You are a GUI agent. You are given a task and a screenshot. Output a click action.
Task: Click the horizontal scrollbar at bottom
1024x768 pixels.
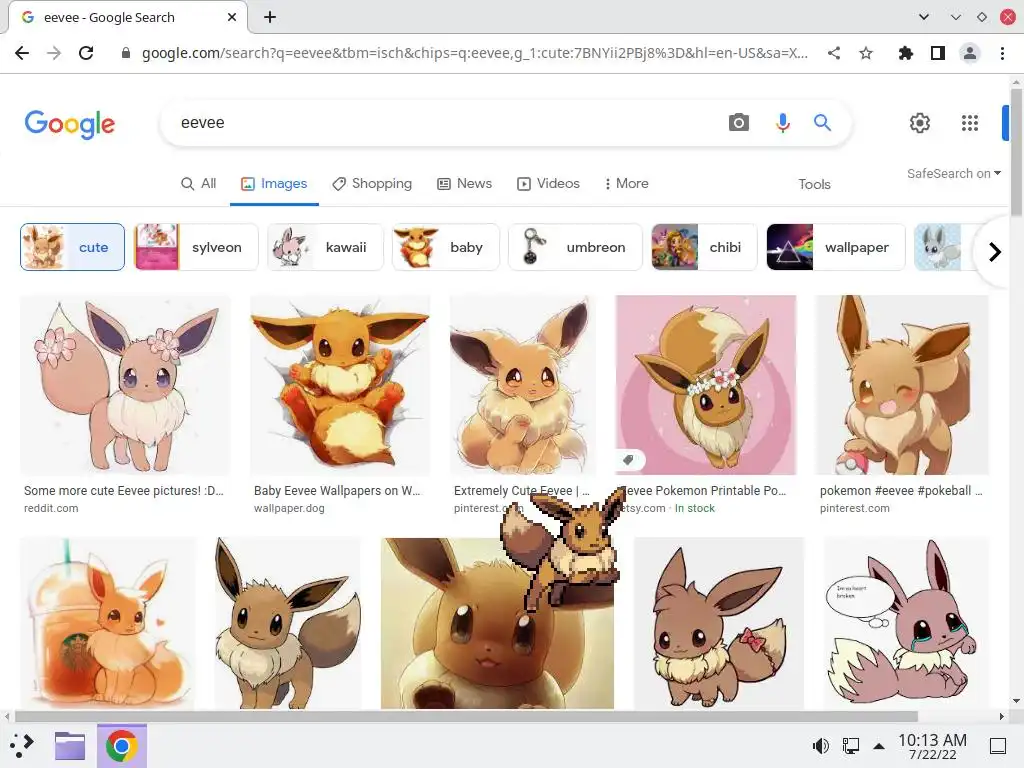[466, 716]
